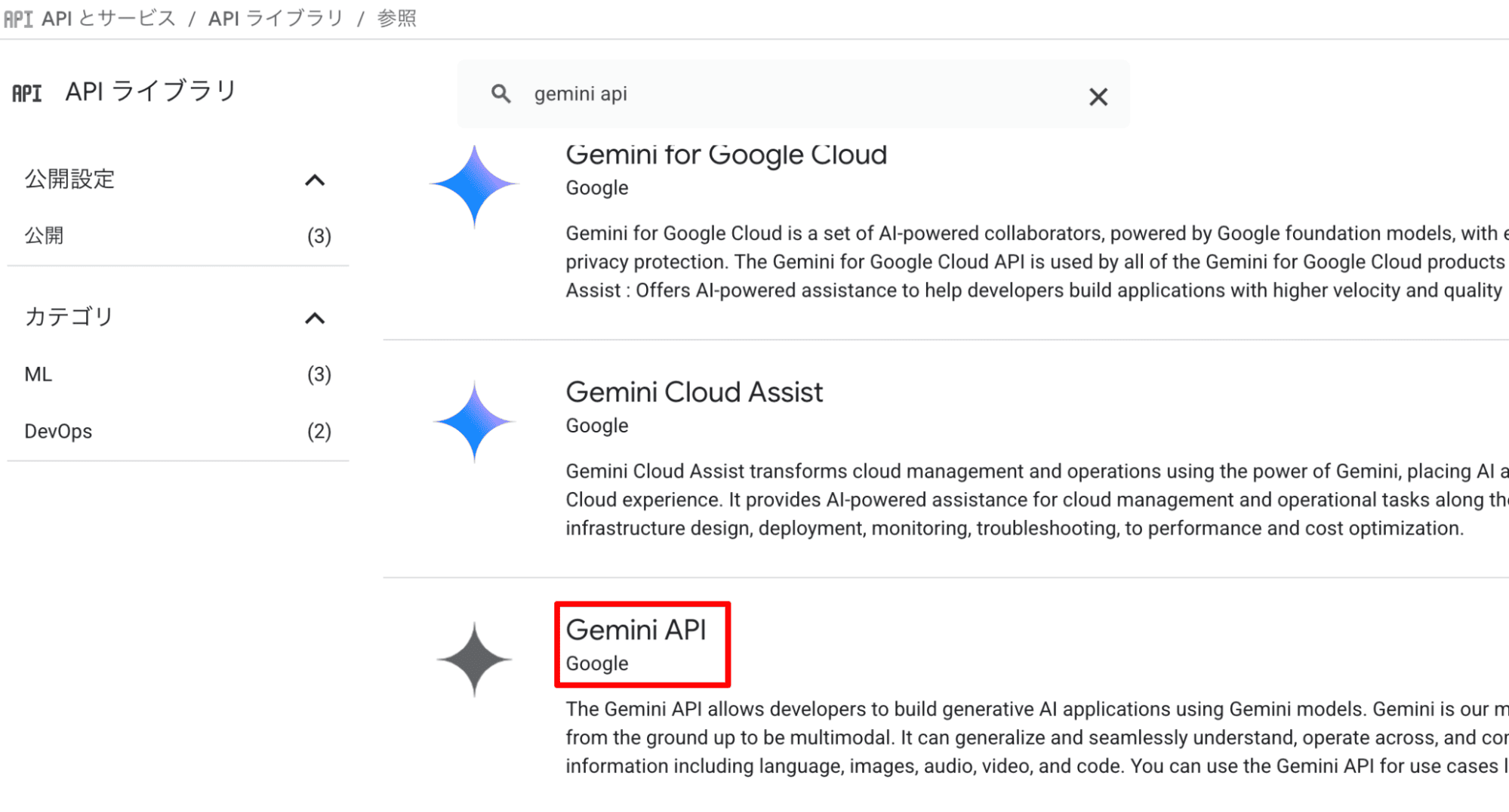Click the (3) count next to 公開

click(319, 236)
